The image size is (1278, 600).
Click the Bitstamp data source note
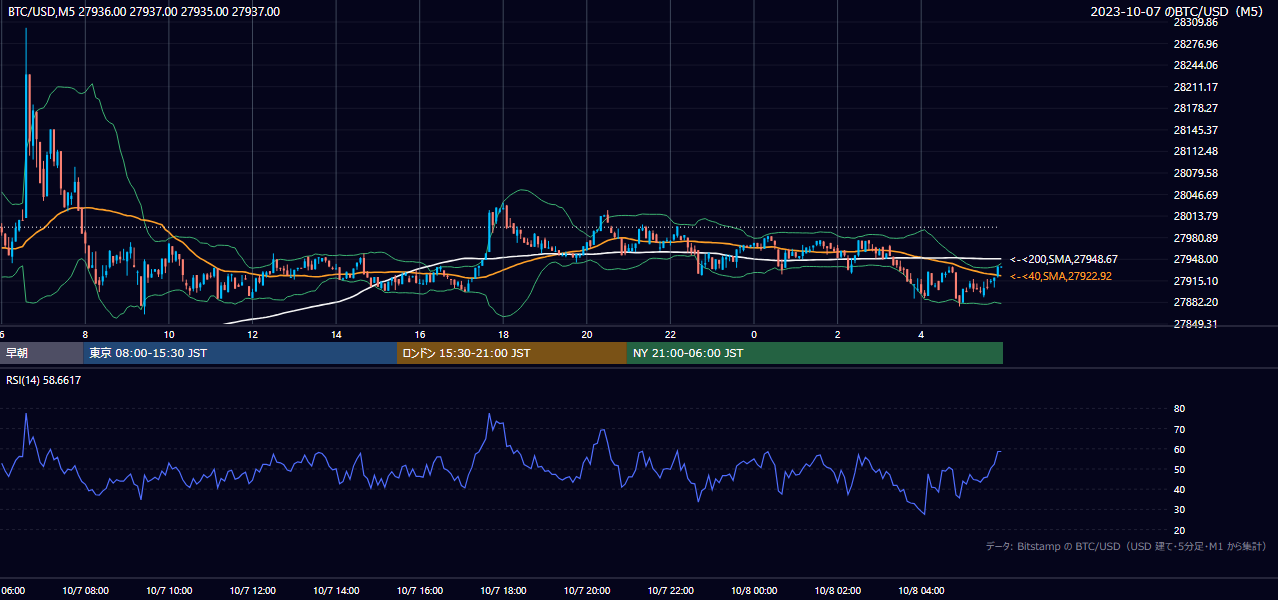click(1126, 546)
